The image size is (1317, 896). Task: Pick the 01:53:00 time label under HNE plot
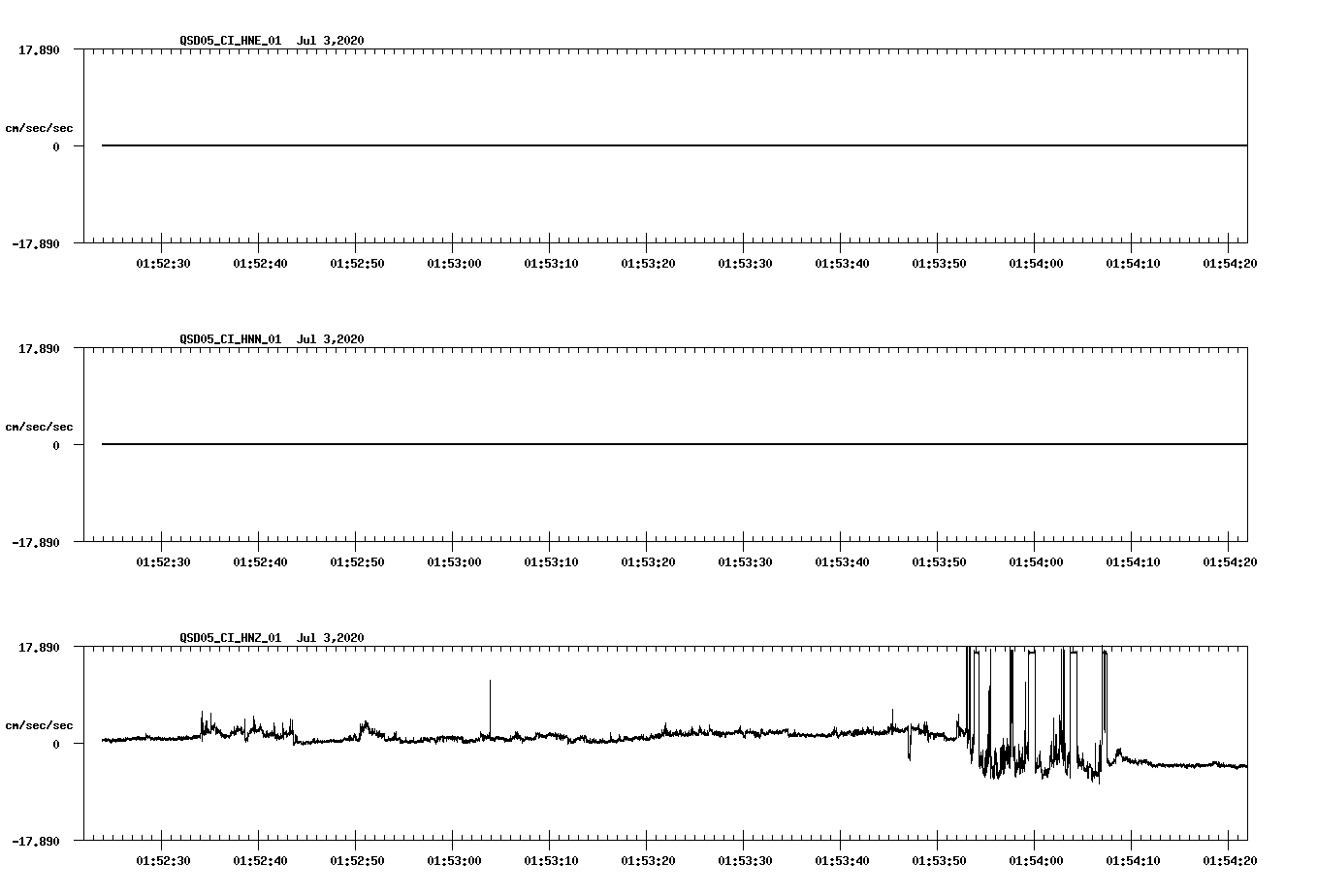click(454, 263)
